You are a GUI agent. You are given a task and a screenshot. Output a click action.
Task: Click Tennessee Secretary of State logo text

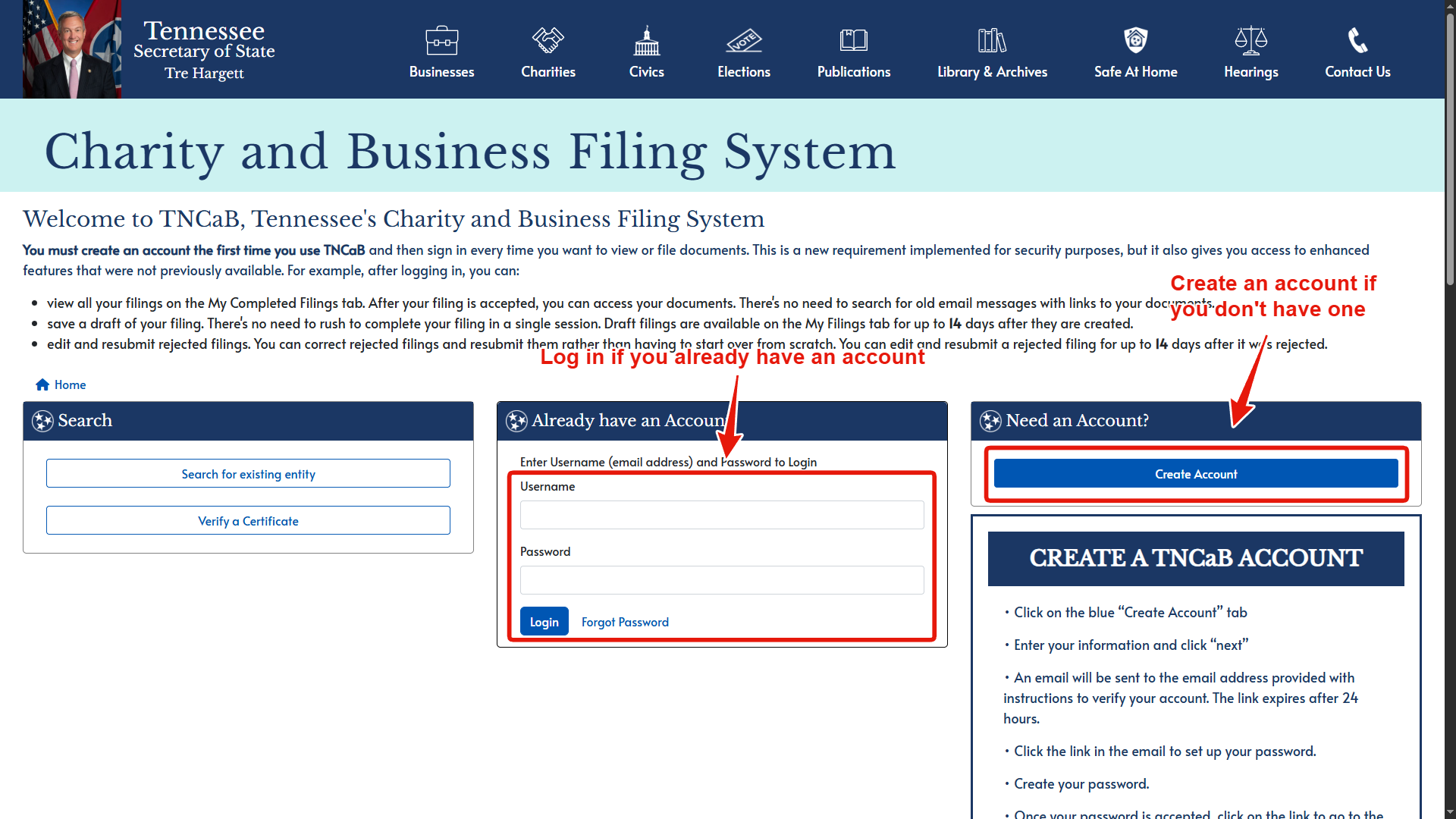click(x=204, y=50)
